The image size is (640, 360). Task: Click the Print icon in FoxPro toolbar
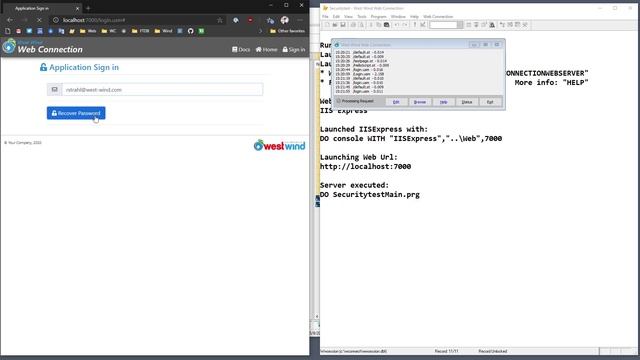(x=353, y=25)
